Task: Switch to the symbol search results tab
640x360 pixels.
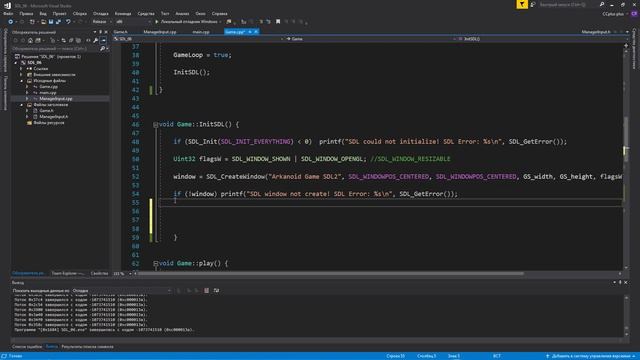Action: (87, 347)
